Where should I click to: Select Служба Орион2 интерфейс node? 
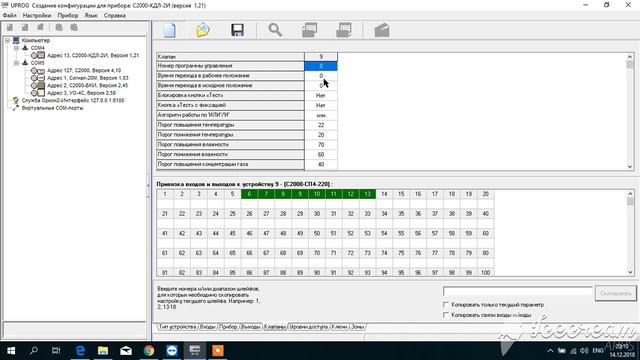73,100
